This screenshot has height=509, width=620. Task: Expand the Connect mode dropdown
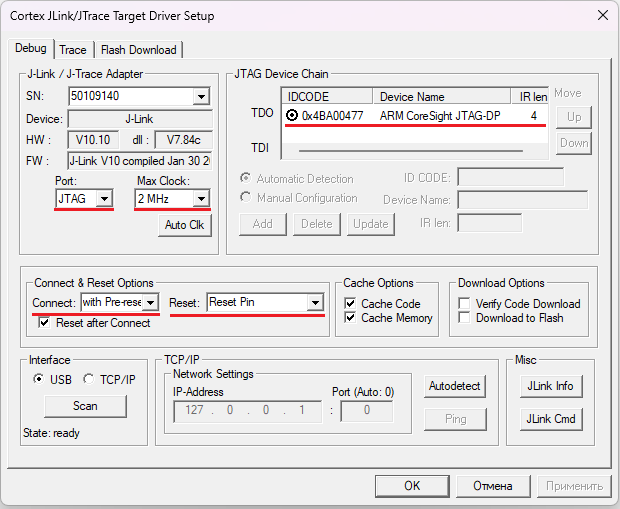coord(151,302)
